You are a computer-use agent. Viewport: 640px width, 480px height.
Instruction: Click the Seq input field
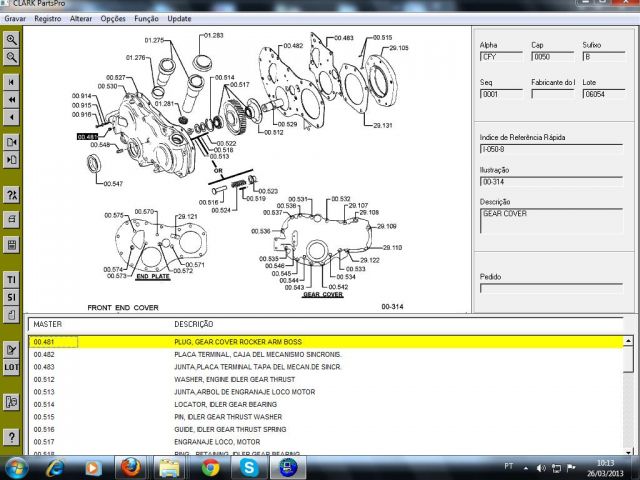501,94
